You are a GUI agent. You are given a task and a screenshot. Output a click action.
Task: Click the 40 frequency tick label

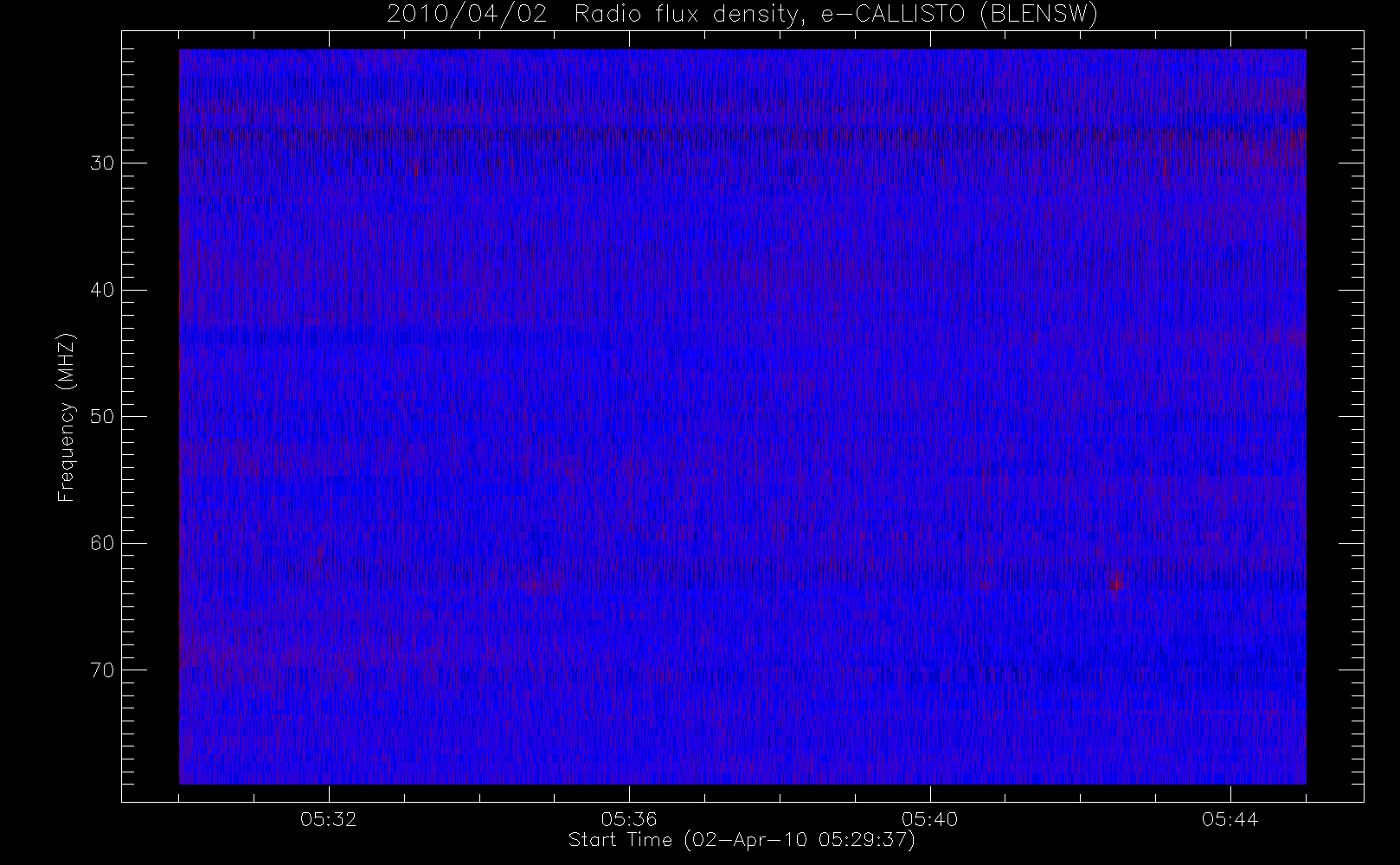click(x=101, y=290)
